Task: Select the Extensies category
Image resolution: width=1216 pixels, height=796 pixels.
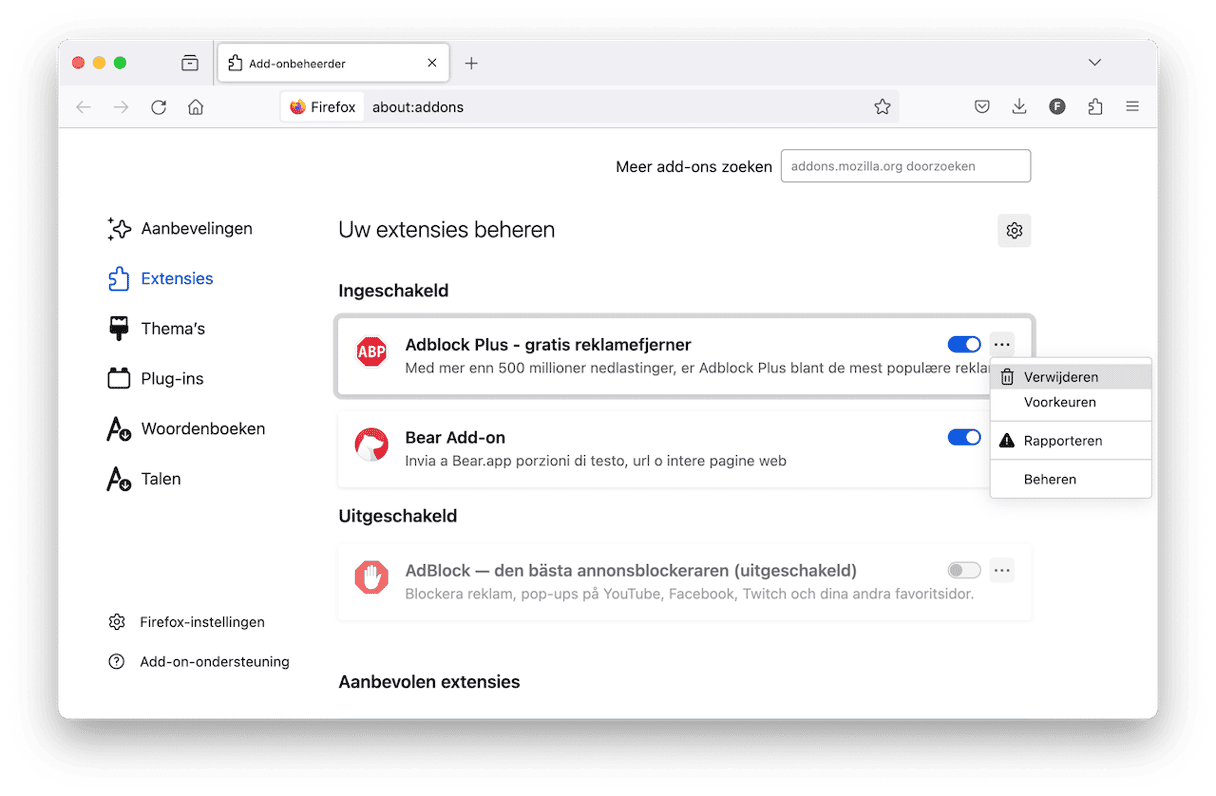Action: click(161, 279)
